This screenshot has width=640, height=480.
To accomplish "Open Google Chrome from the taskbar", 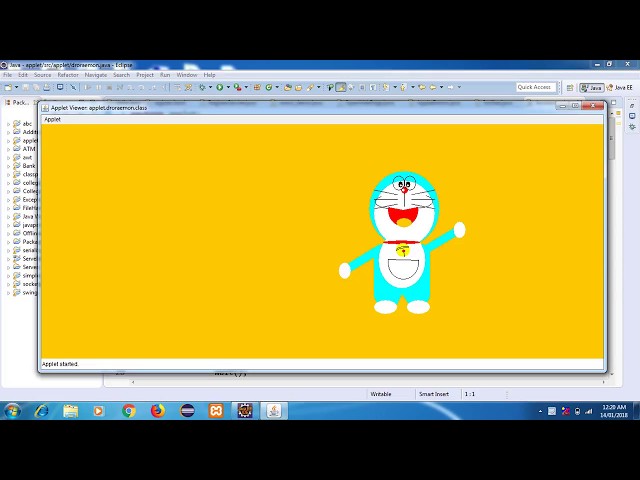I will [129, 411].
